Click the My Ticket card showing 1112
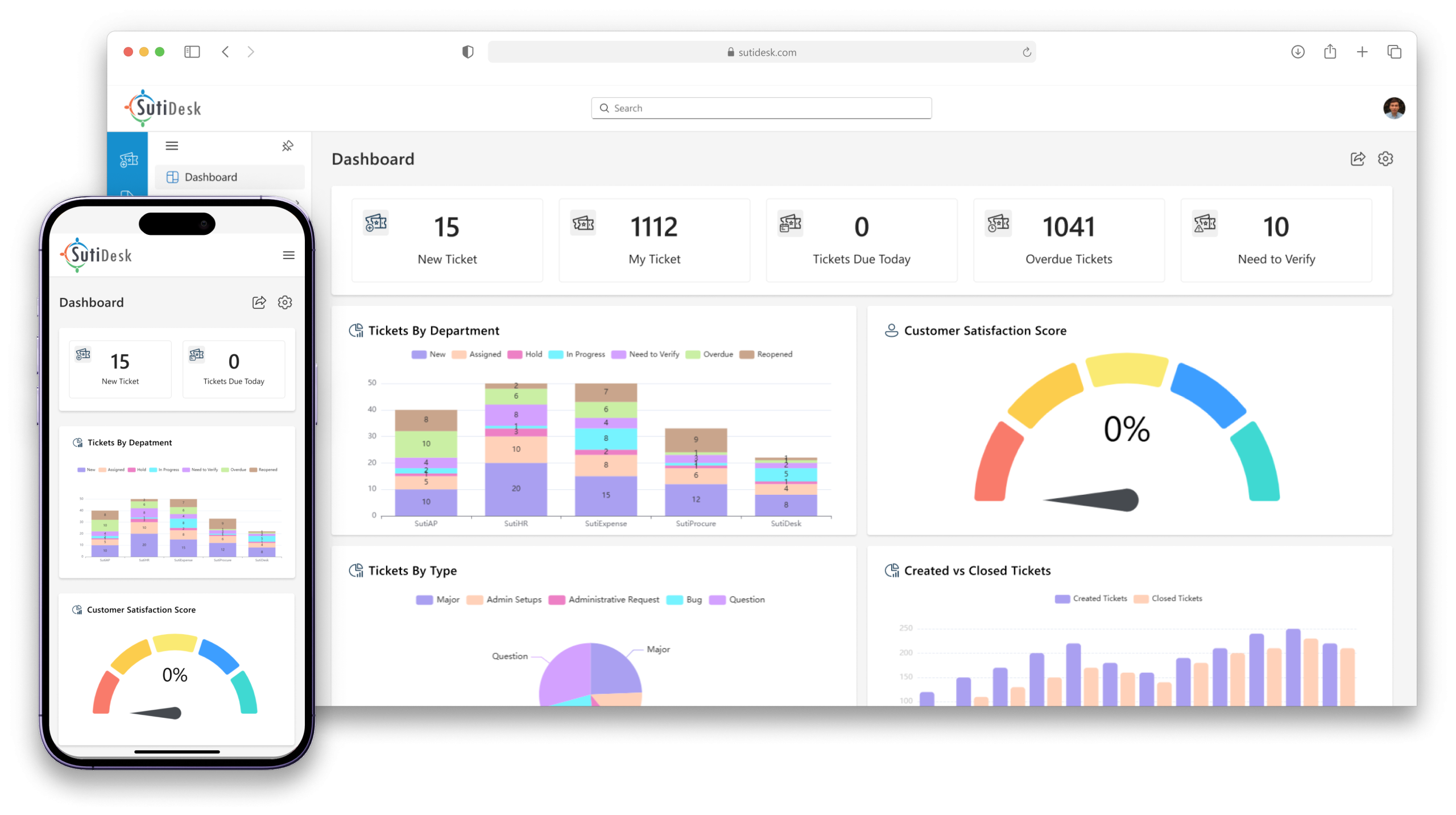The height and width of the screenshot is (815, 1456). (653, 240)
